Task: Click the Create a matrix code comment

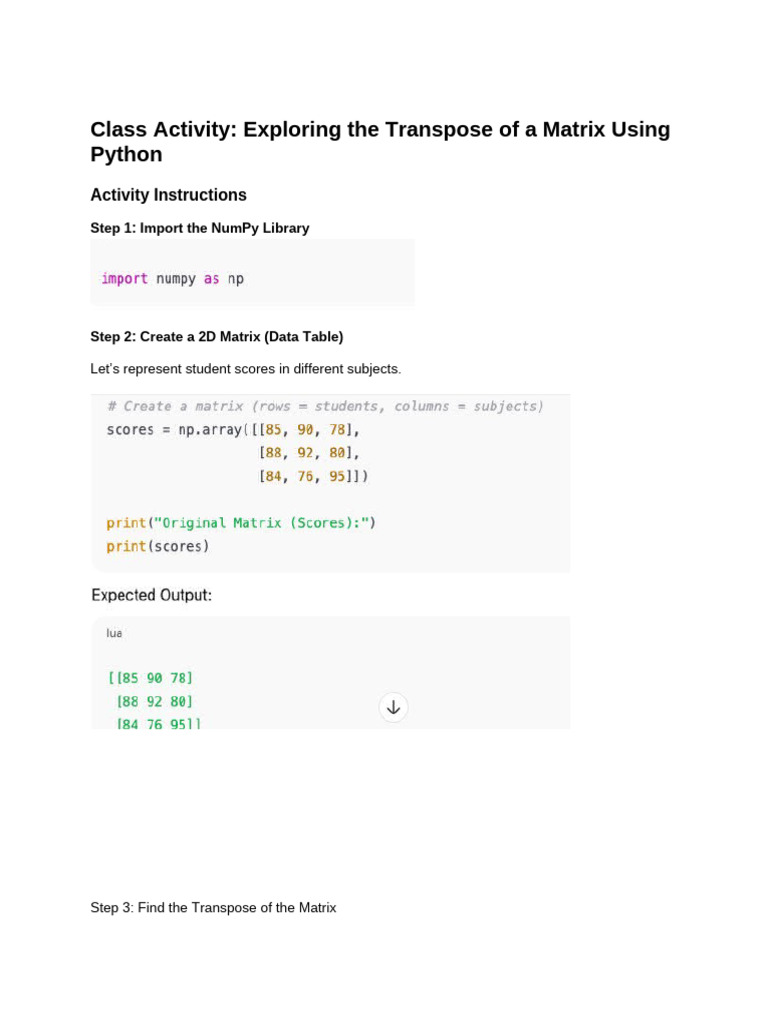Action: (325, 406)
